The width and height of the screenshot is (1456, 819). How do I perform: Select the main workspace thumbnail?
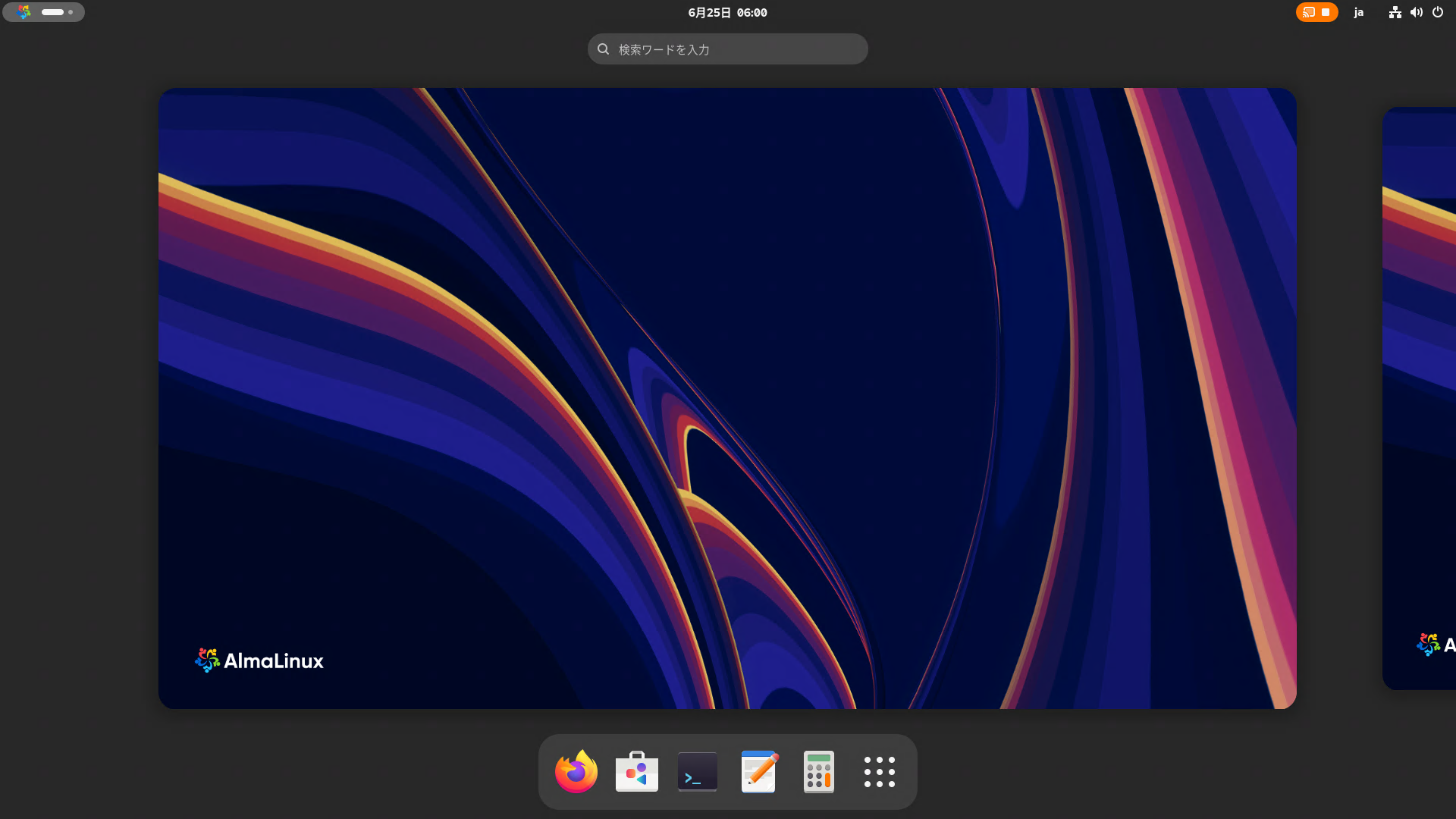(x=727, y=398)
